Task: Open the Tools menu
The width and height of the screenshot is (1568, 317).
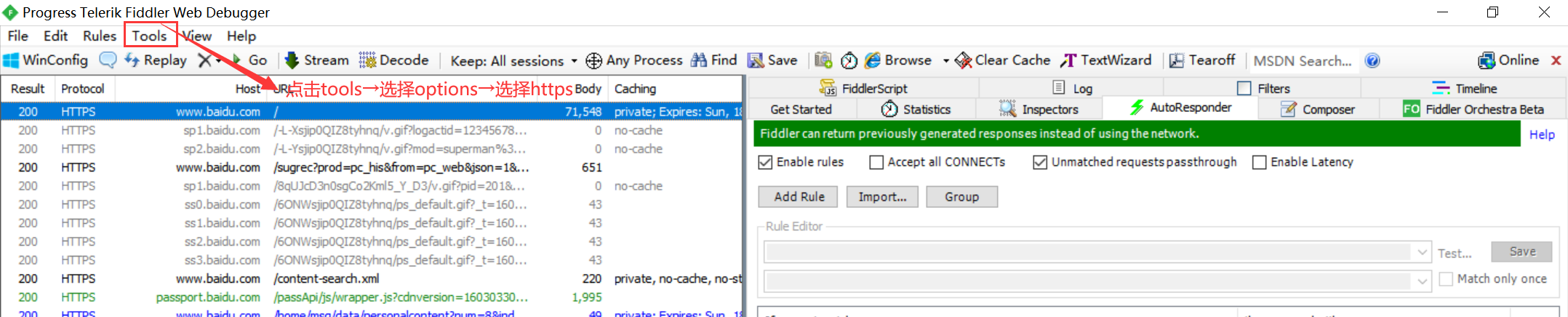Action: click(x=149, y=36)
